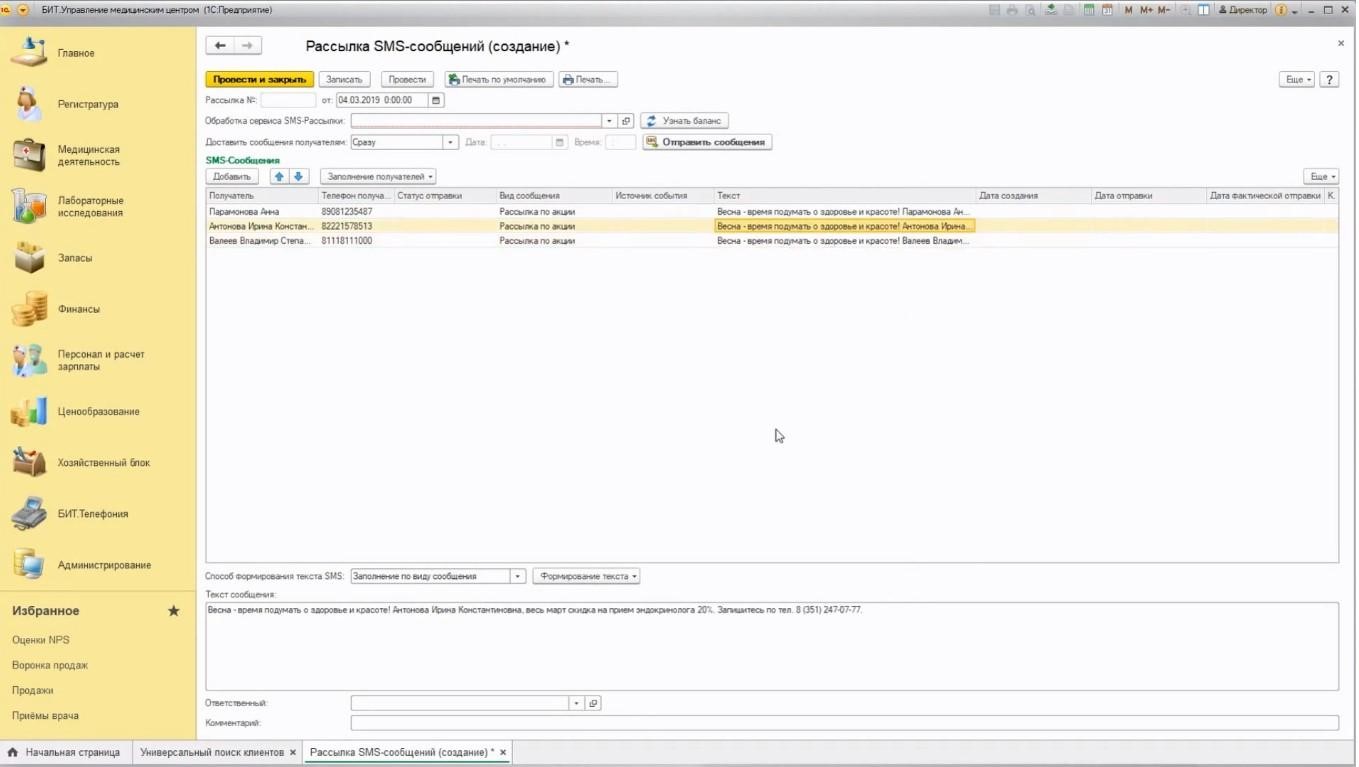Click the help question mark button
The image size is (1359, 767).
pyautogui.click(x=1329, y=79)
